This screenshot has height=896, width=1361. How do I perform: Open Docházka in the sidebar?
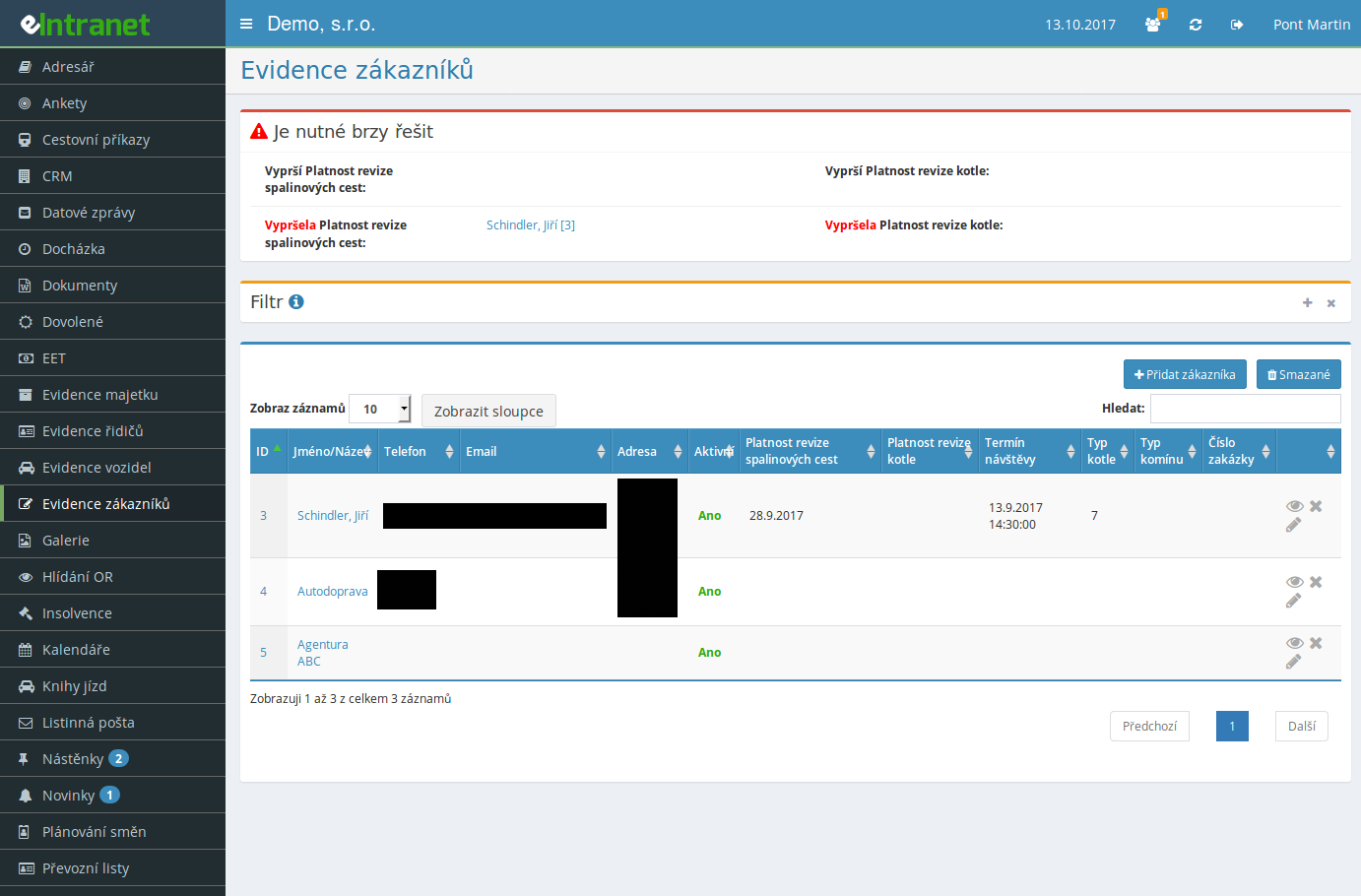coord(73,249)
